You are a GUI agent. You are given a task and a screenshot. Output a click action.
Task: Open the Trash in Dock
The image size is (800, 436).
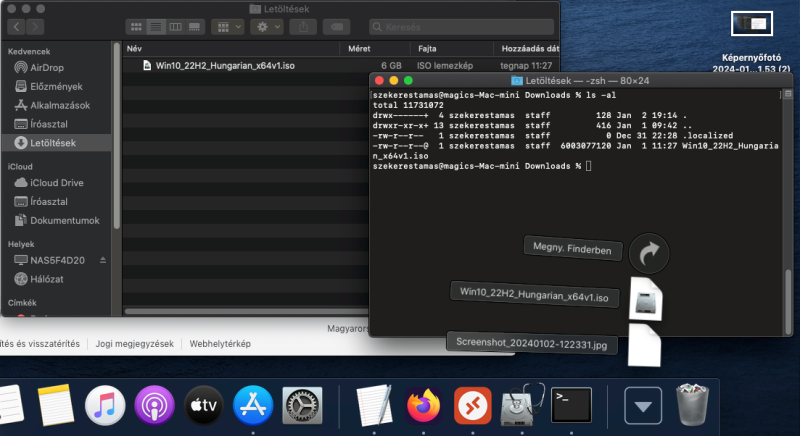(692, 405)
